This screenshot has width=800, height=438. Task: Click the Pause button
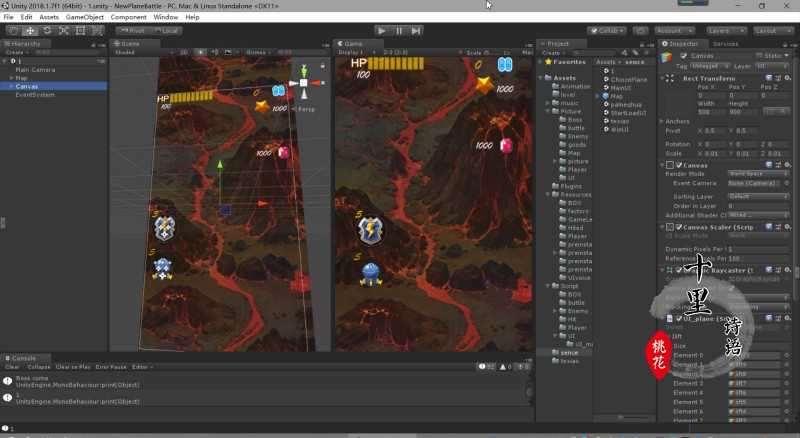[399, 31]
